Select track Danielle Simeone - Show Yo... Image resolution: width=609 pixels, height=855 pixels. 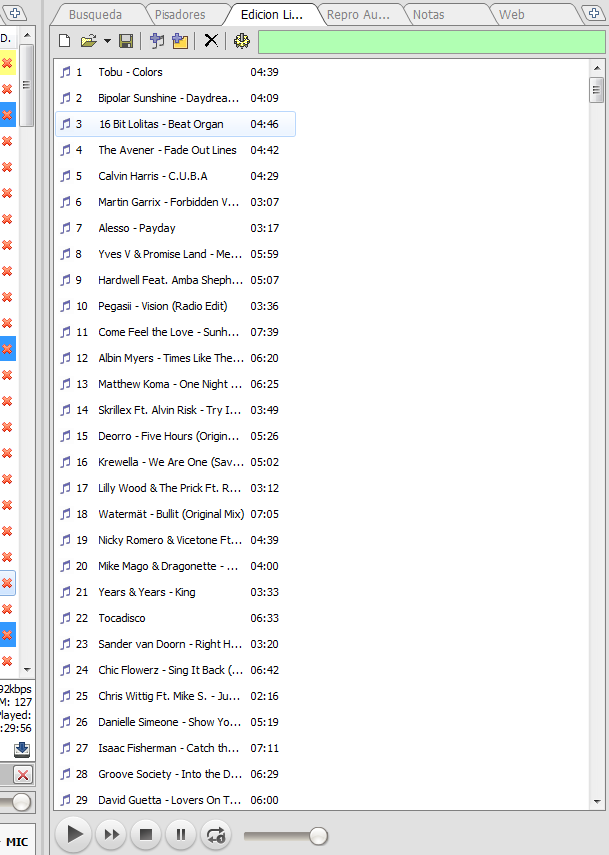[176, 722]
